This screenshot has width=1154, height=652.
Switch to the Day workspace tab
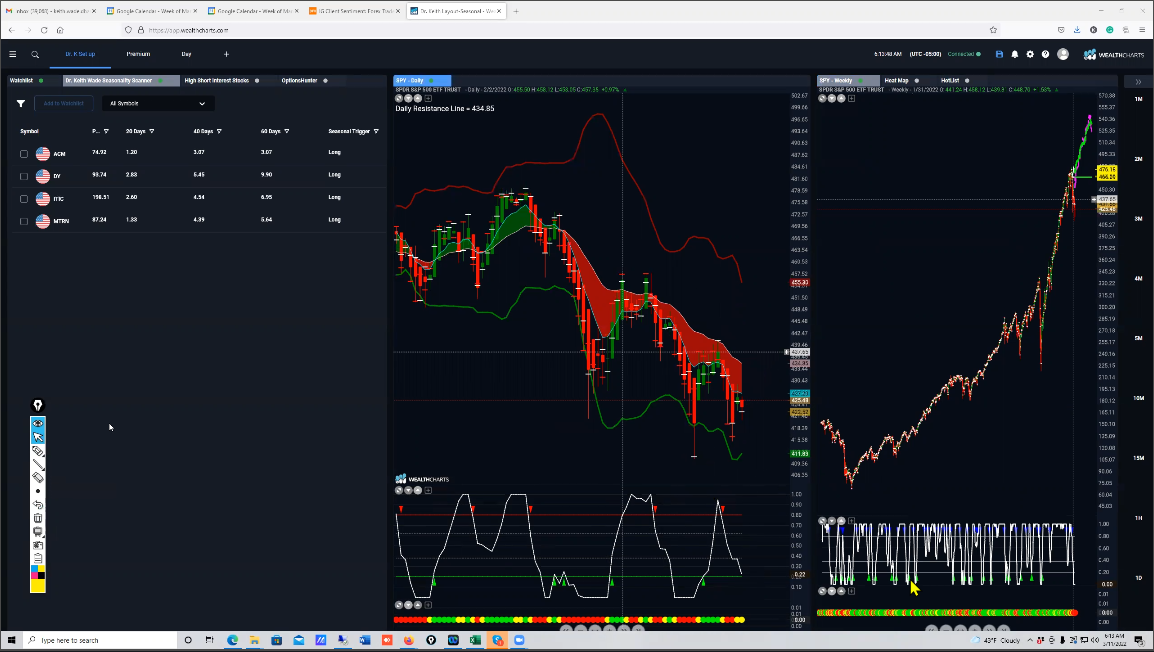(186, 54)
